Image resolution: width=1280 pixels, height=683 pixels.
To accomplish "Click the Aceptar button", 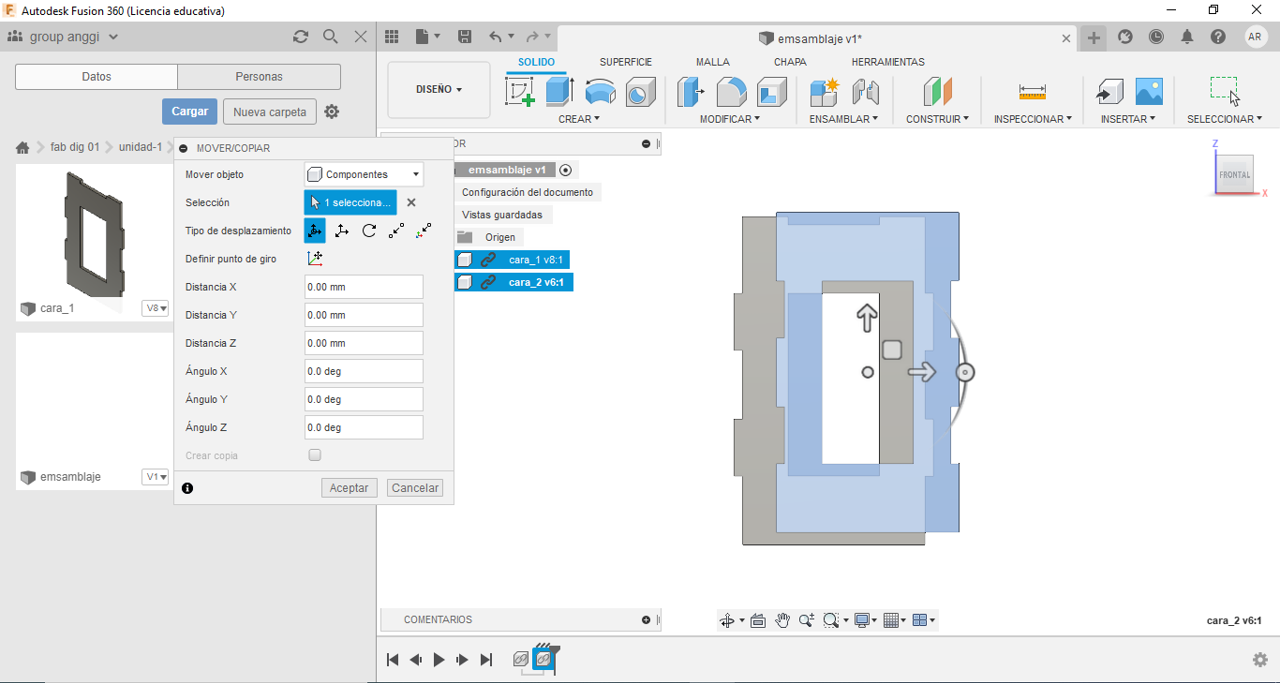I will pos(349,488).
